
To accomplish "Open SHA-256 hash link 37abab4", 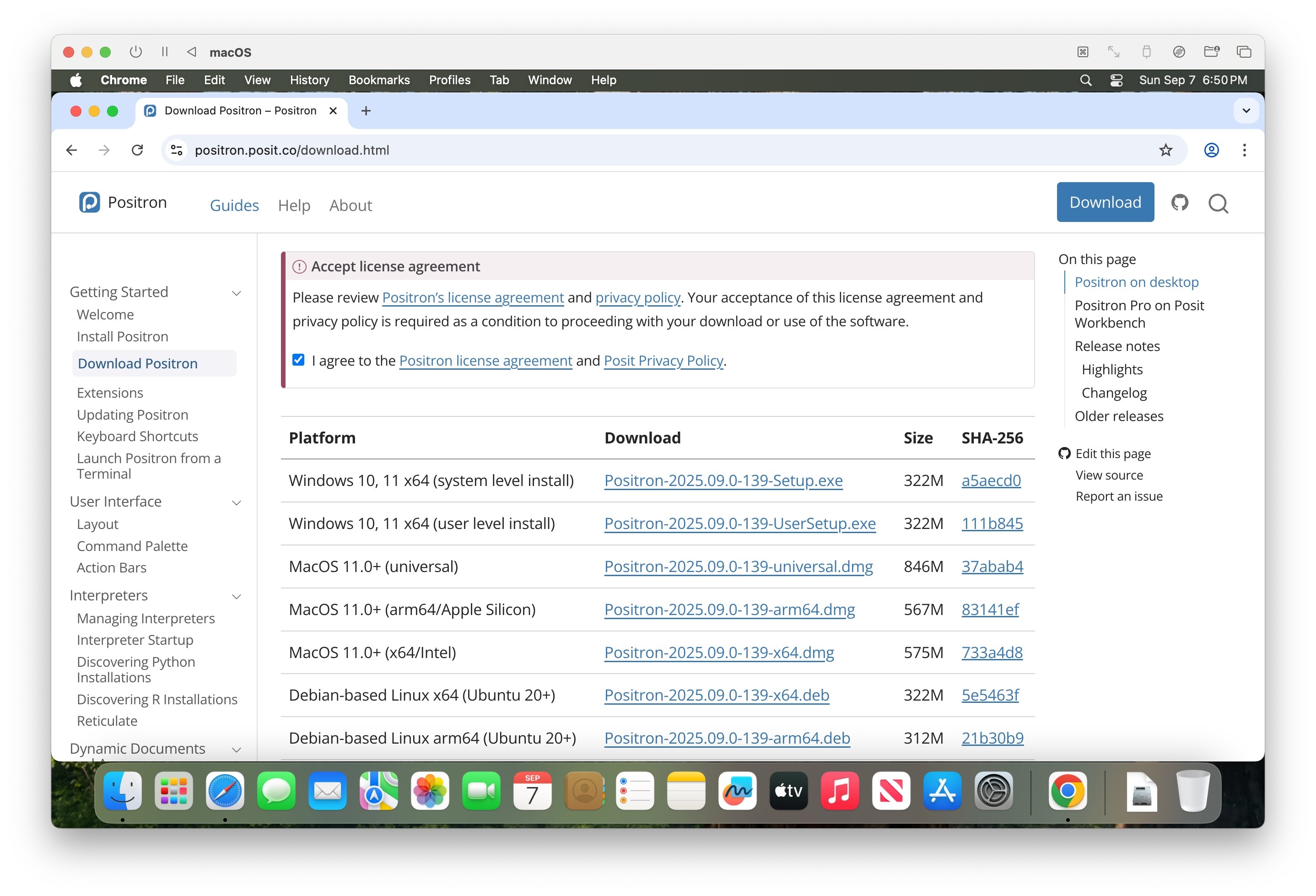I will (x=992, y=567).
